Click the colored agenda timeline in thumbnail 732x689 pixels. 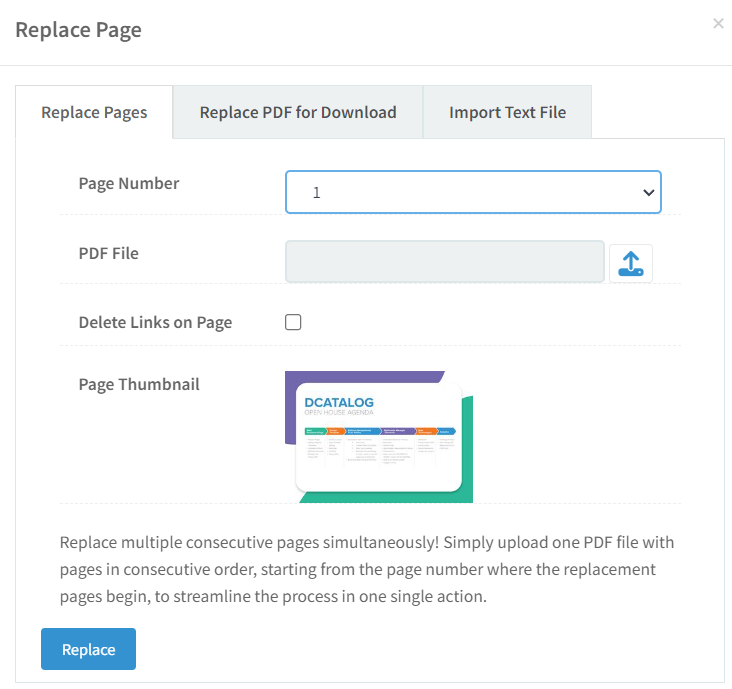click(379, 431)
